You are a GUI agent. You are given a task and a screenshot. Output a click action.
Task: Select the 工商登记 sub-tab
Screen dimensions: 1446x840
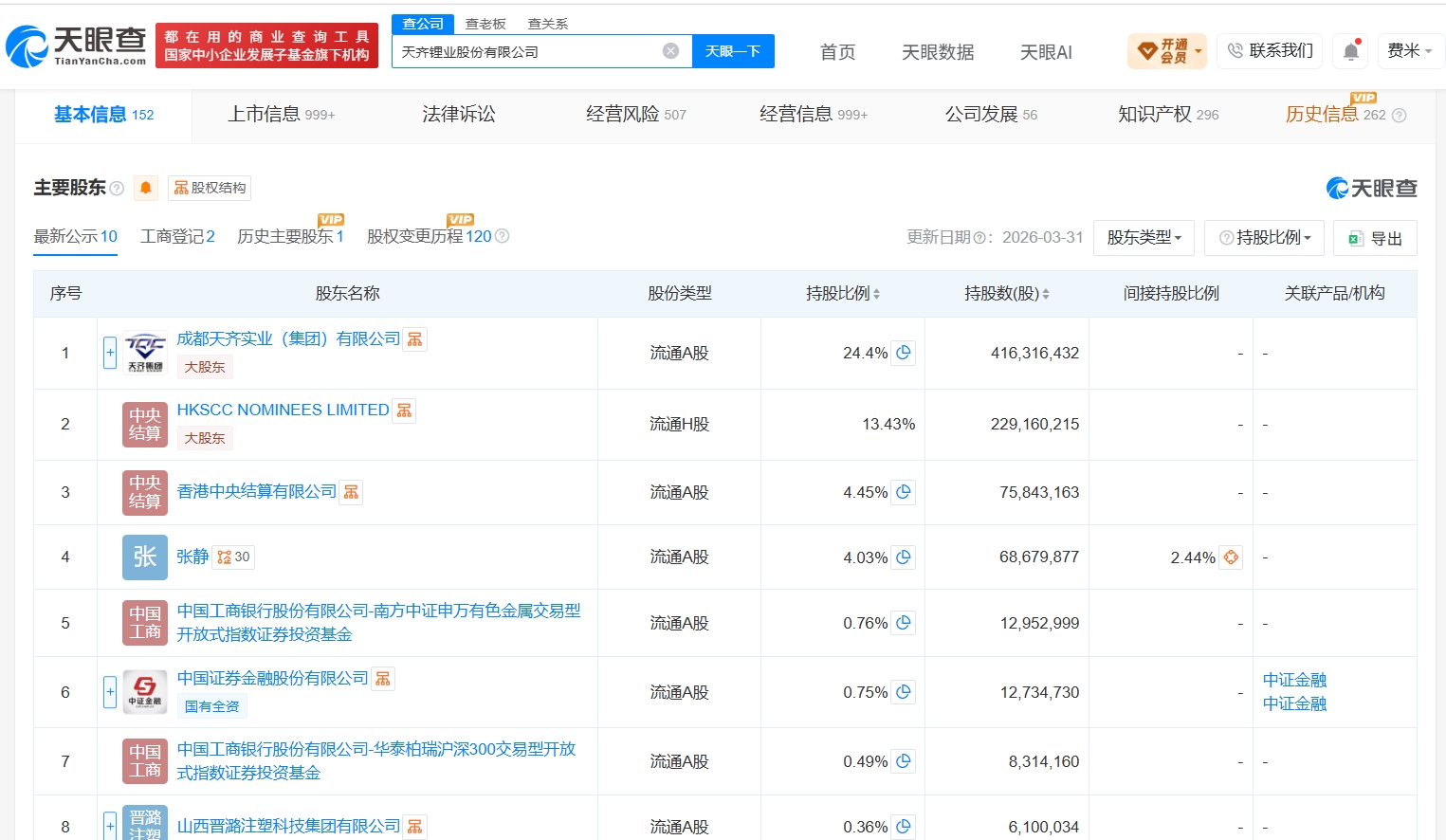[x=177, y=236]
